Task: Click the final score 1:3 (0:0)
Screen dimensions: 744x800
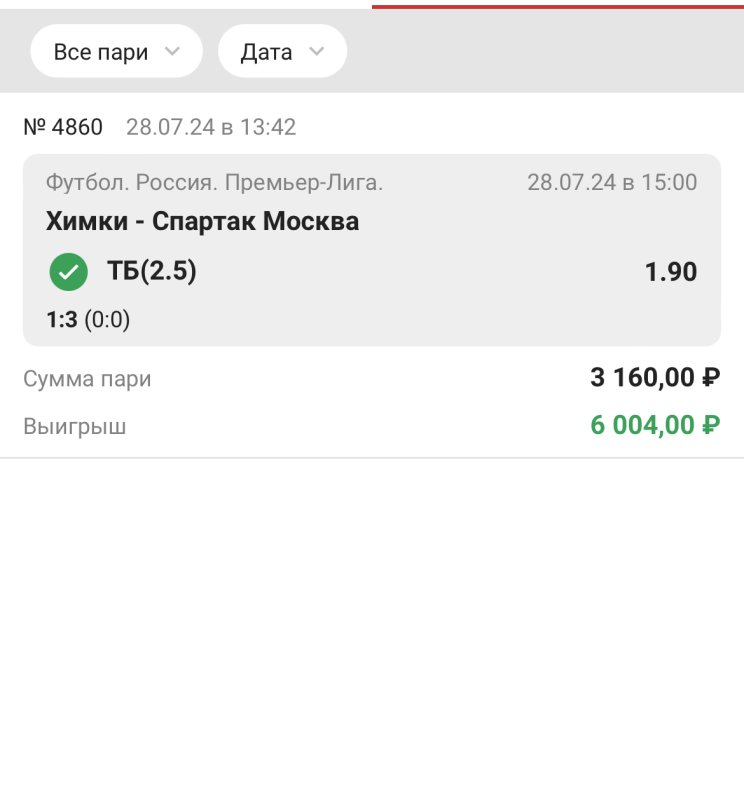Action: (88, 320)
